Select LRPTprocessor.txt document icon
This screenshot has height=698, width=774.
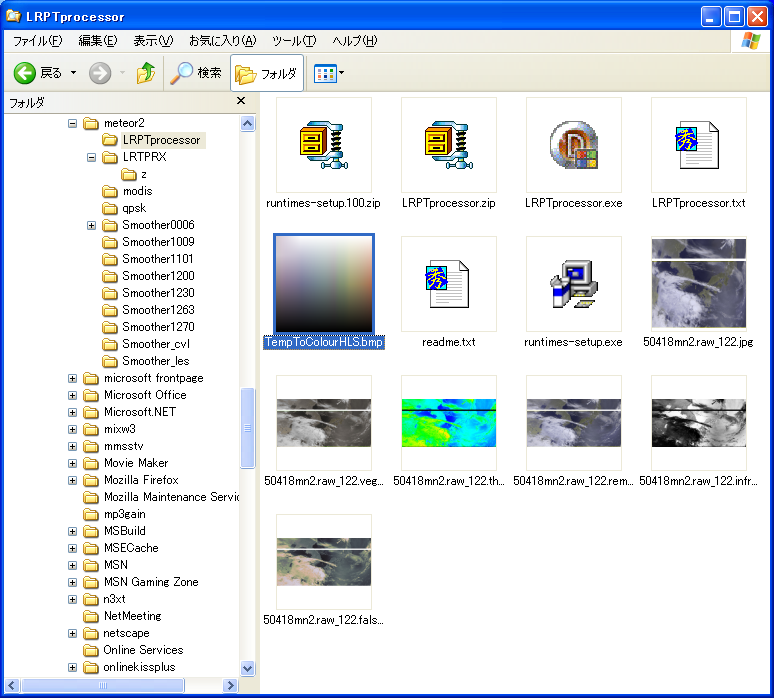tap(698, 145)
